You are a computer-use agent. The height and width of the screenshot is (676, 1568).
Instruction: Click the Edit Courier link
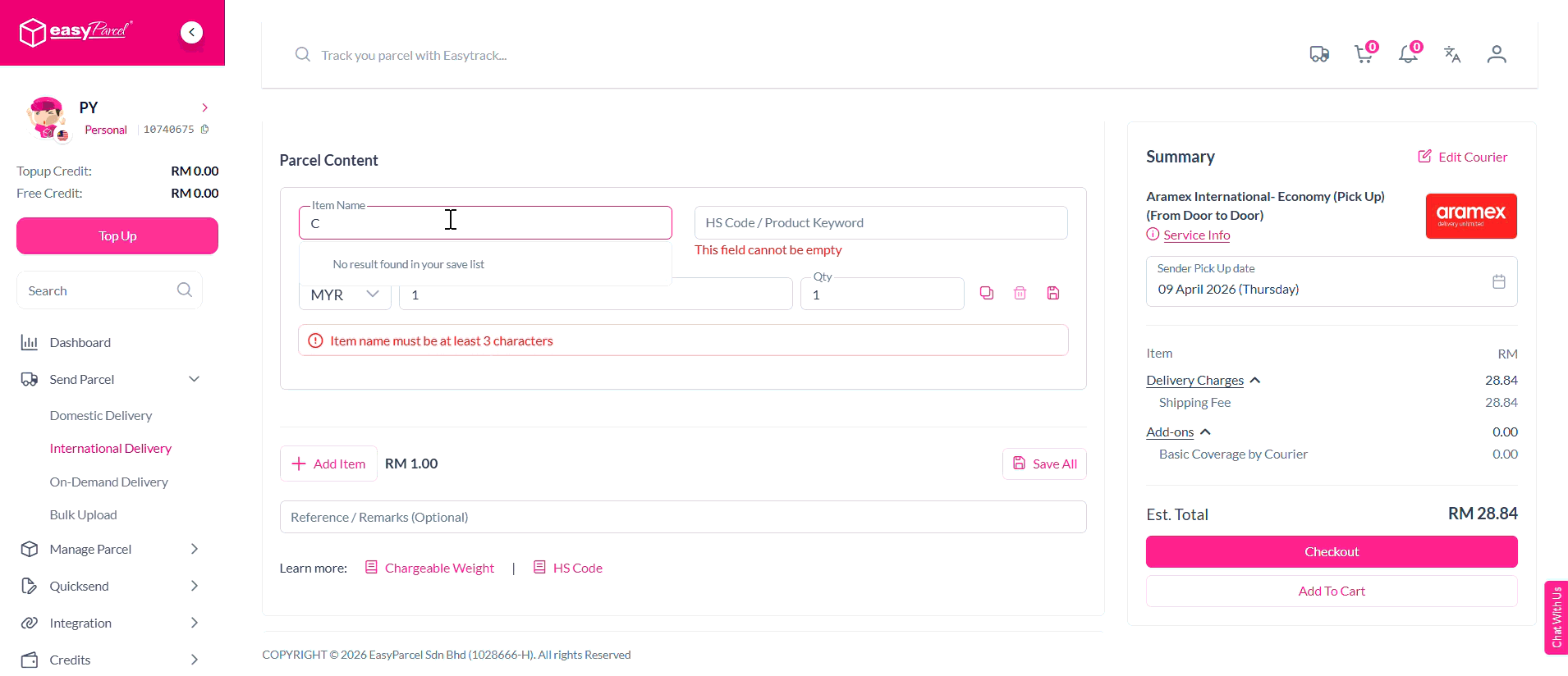pos(1463,157)
